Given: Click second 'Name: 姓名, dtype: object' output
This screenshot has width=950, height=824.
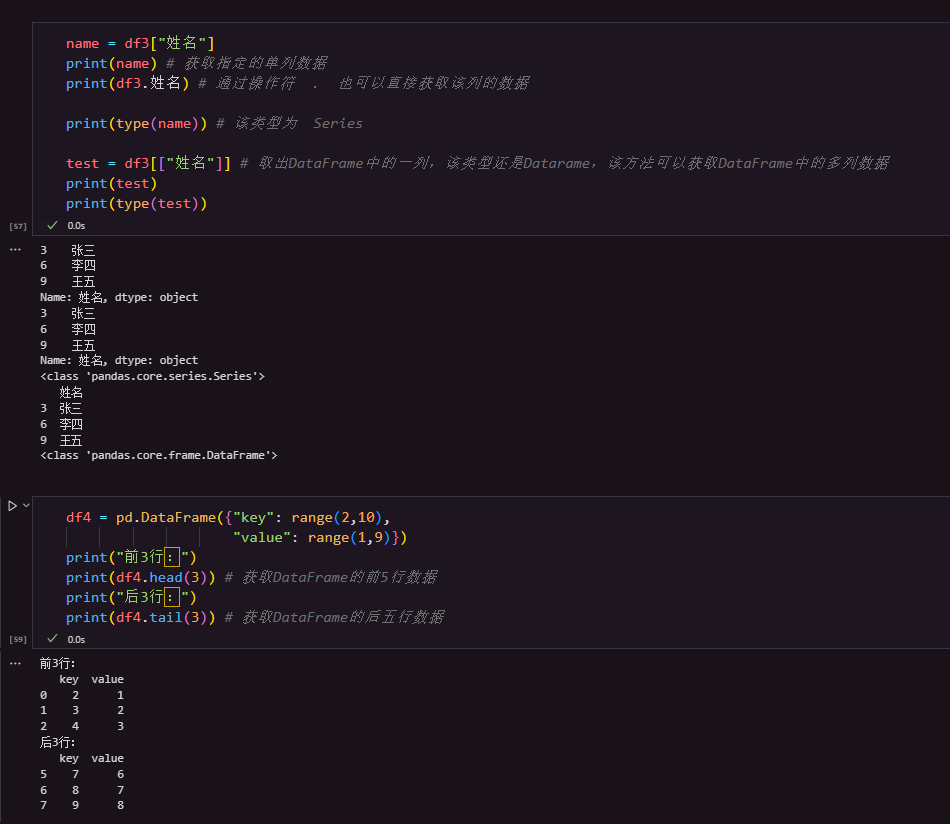Looking at the screenshot, I should tap(119, 360).
